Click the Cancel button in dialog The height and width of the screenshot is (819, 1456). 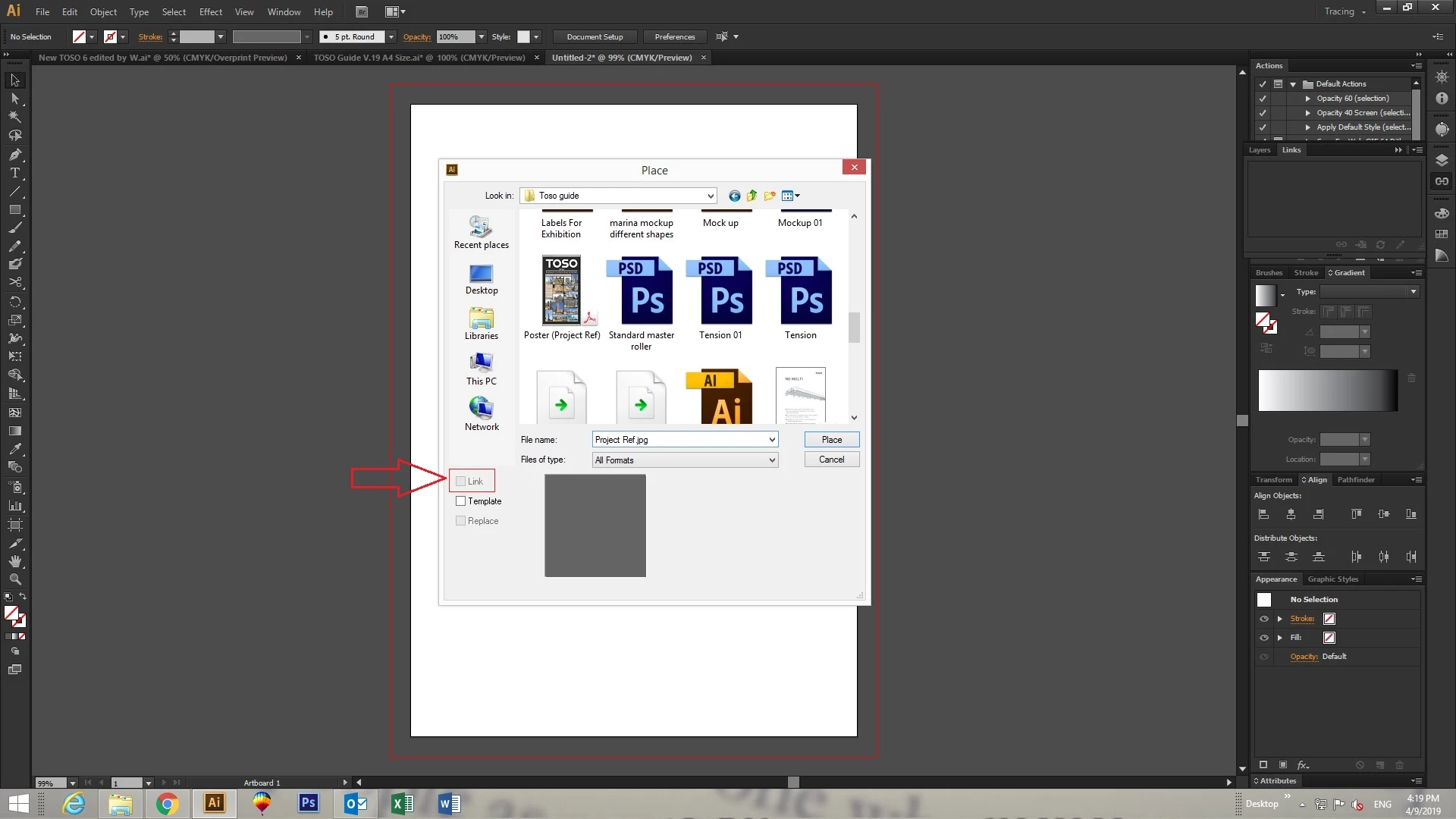click(x=831, y=460)
